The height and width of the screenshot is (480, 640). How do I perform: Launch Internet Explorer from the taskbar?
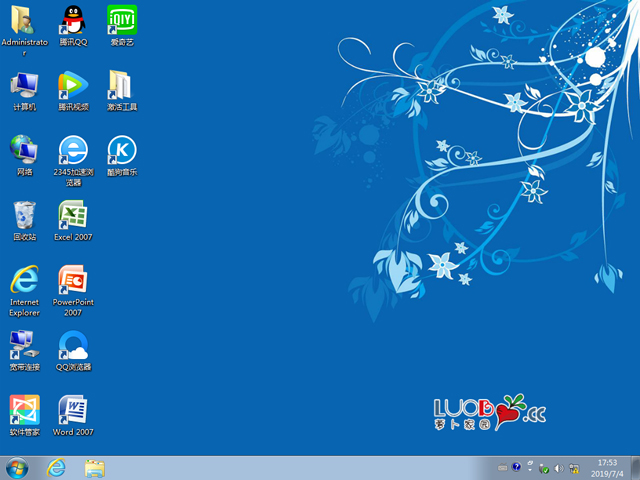click(56, 468)
